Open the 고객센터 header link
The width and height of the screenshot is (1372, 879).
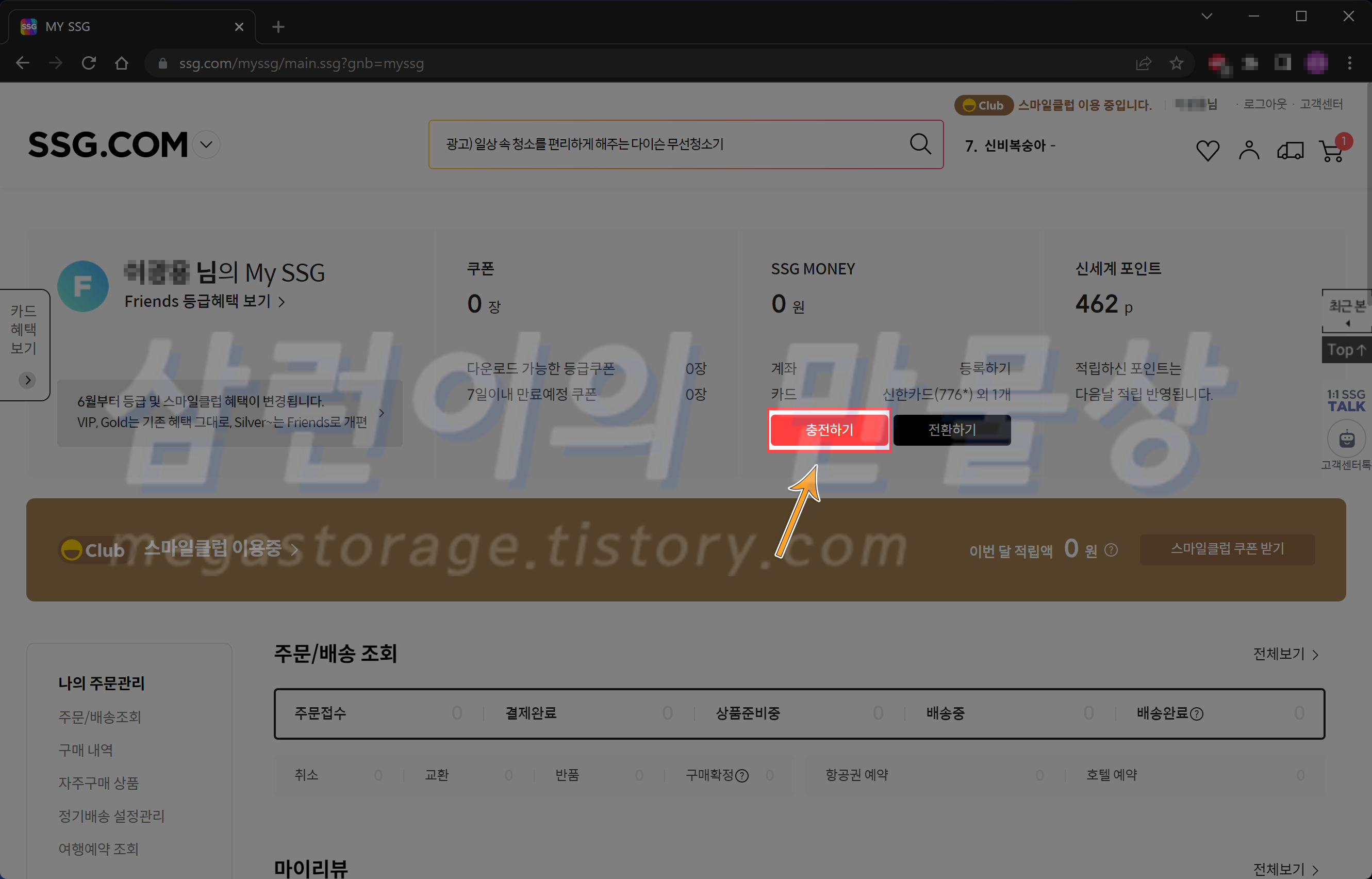(x=1321, y=104)
